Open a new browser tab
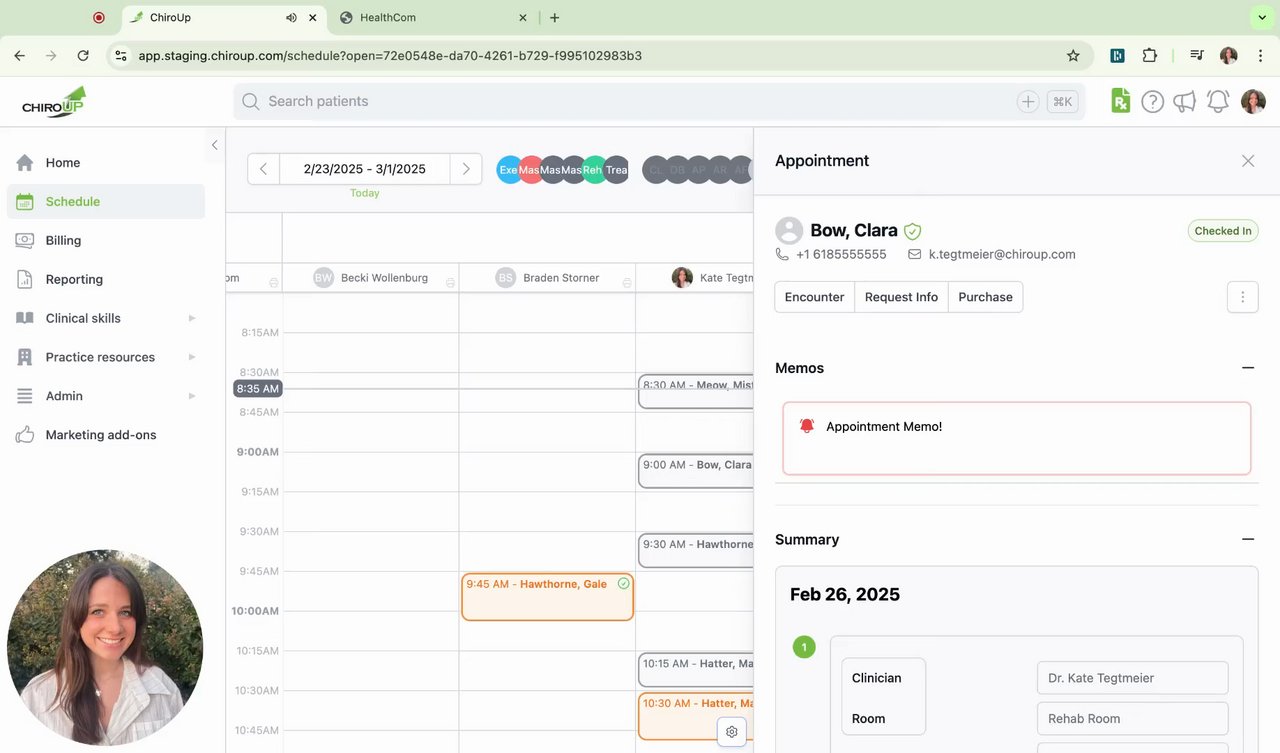 click(555, 18)
